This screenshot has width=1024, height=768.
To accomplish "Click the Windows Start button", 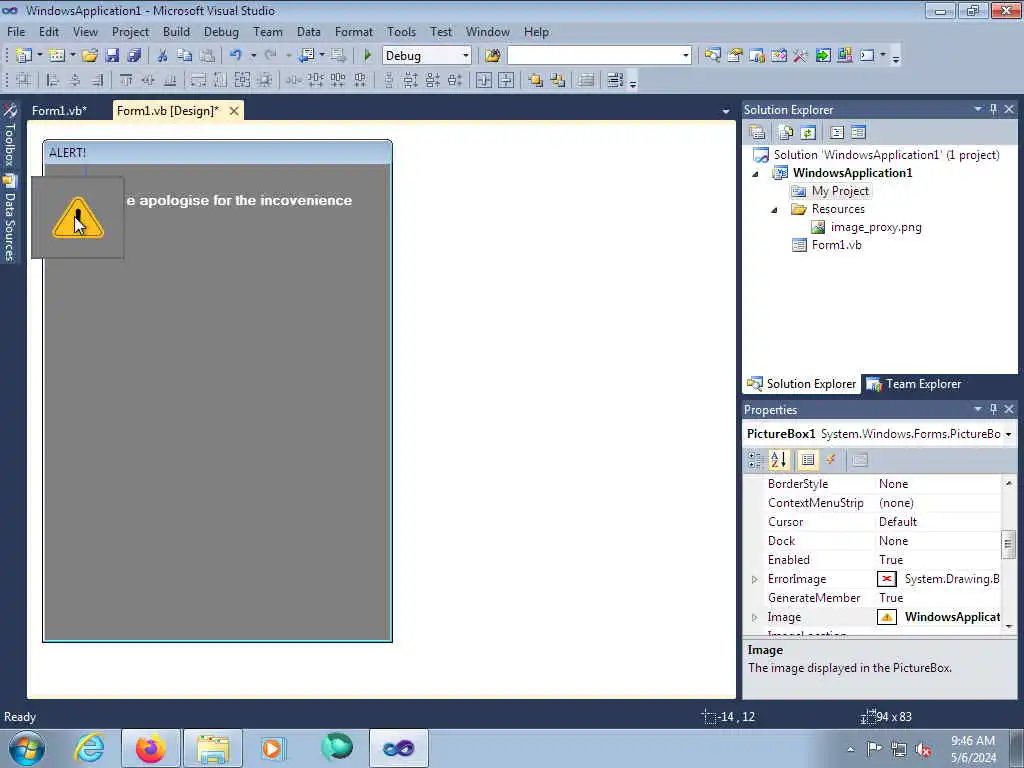I will coord(27,748).
